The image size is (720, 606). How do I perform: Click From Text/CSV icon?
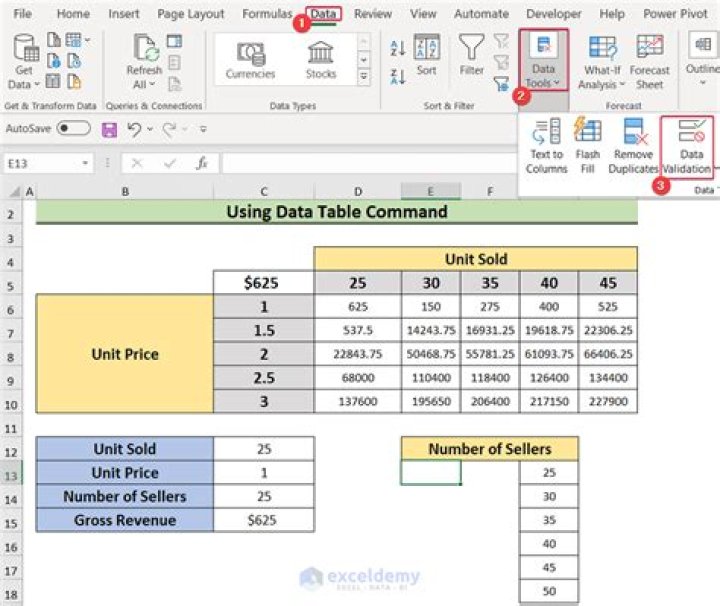[x=54, y=40]
